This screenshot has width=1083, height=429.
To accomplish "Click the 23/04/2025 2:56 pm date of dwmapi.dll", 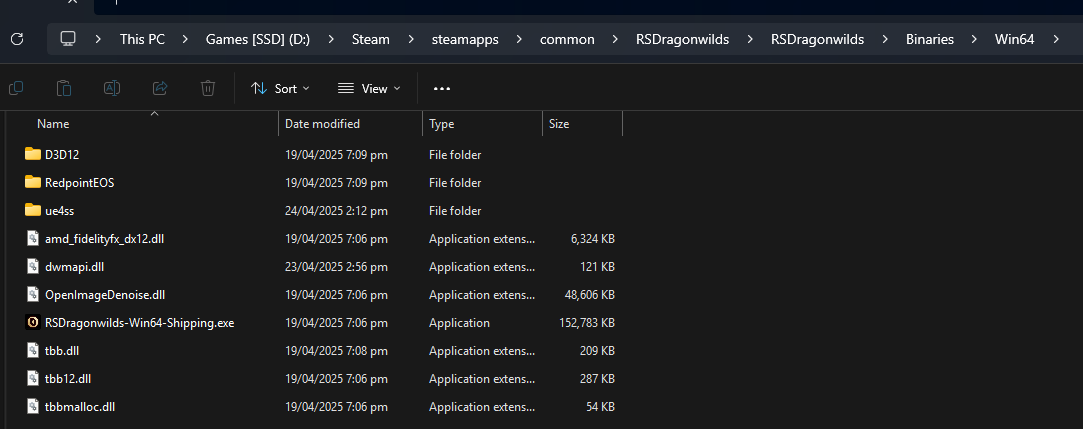I will point(336,267).
